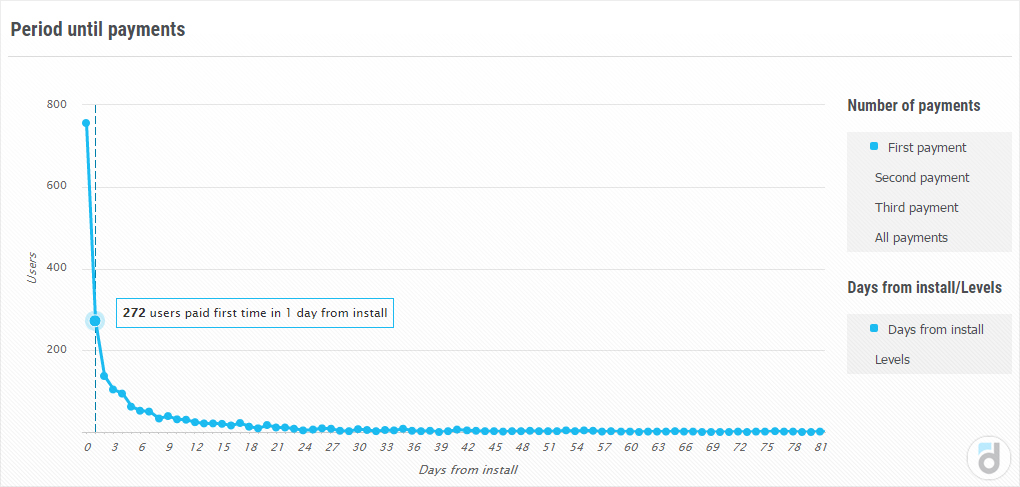Image resolution: width=1020 pixels, height=487 pixels.
Task: Select the First payment option
Action: (926, 148)
